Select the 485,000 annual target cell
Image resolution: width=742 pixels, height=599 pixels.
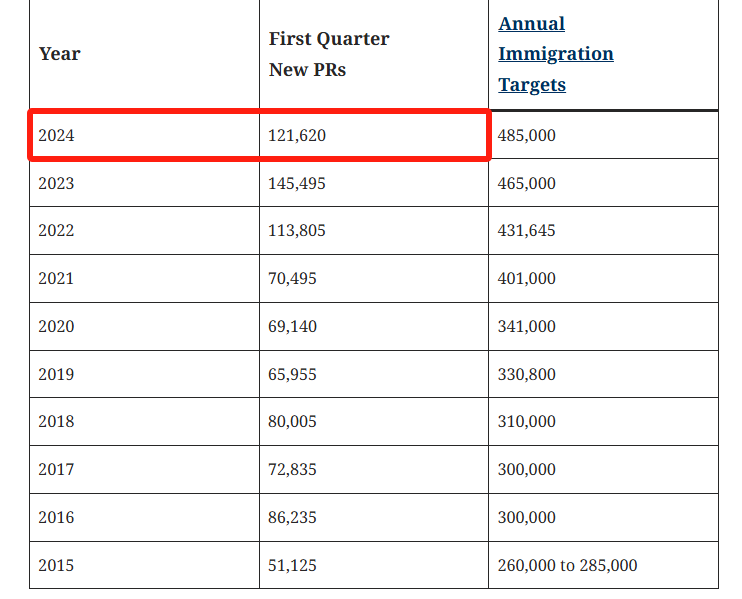[527, 135]
